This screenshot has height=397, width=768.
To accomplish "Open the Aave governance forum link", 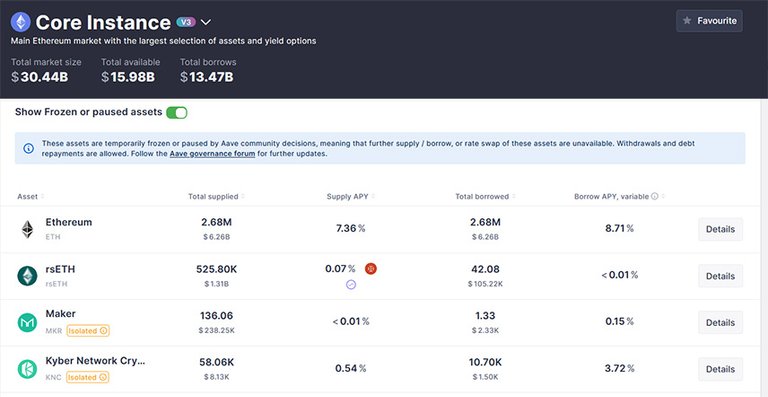I will tap(212, 154).
